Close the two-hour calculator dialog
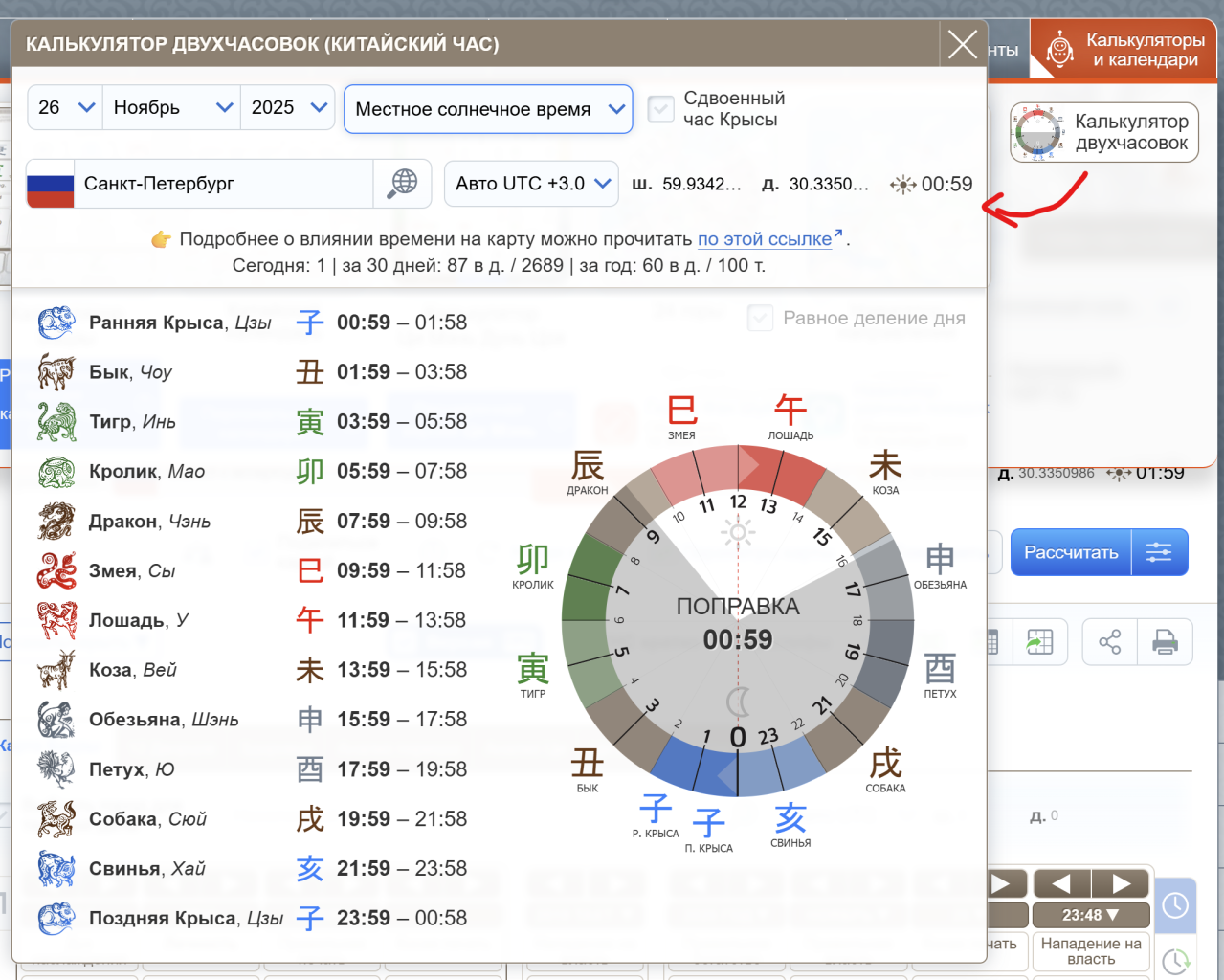The width and height of the screenshot is (1224, 980). pyautogui.click(x=962, y=44)
